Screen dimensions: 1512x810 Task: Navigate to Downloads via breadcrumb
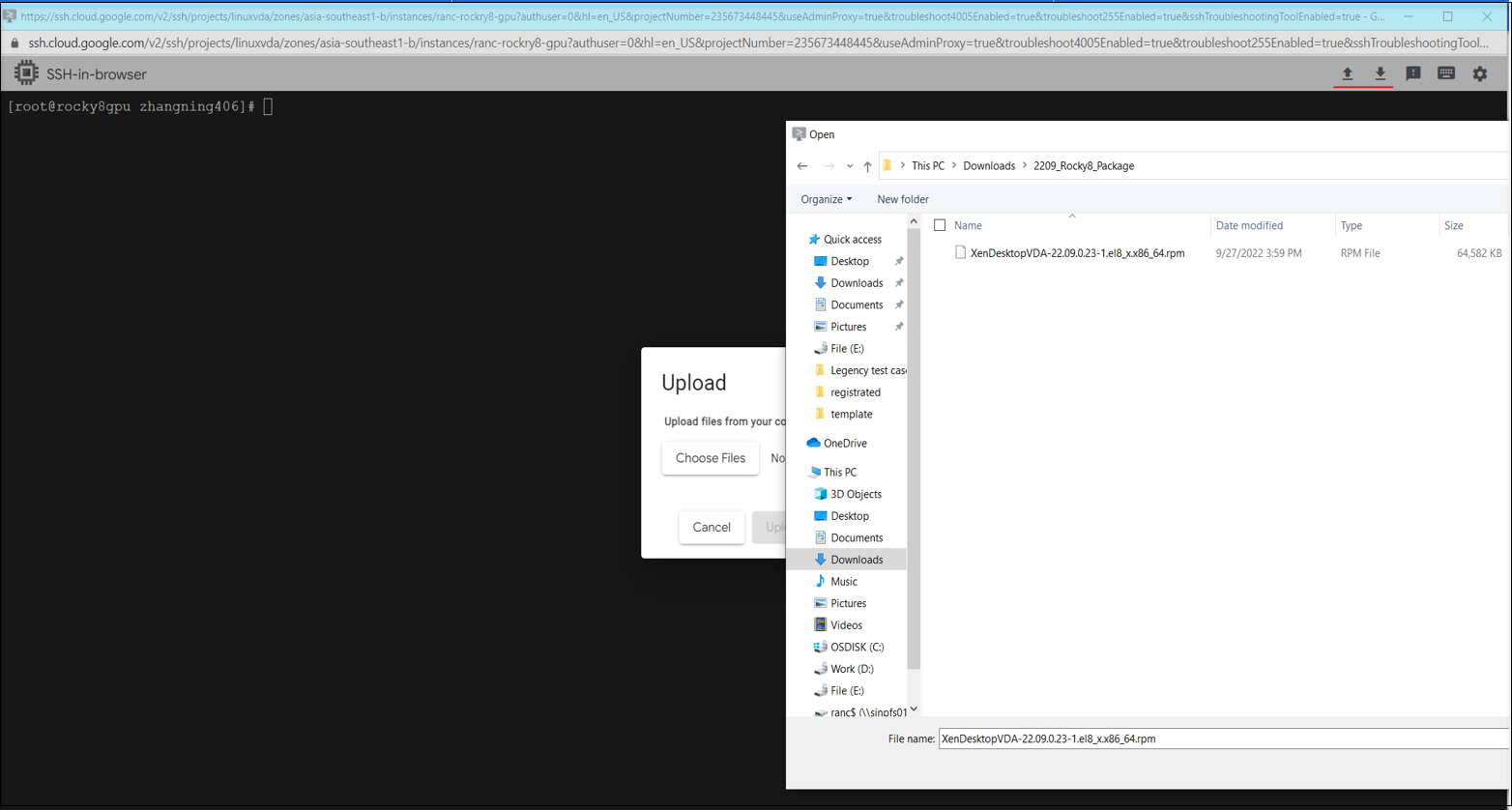click(987, 165)
